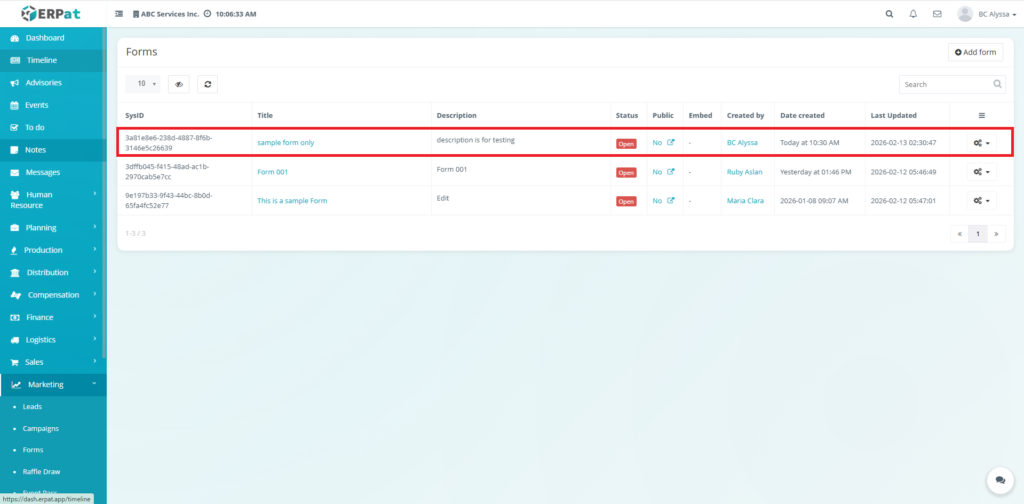1024x504 pixels.
Task: Open actions gear dropdown for Form 001
Action: [x=981, y=172]
